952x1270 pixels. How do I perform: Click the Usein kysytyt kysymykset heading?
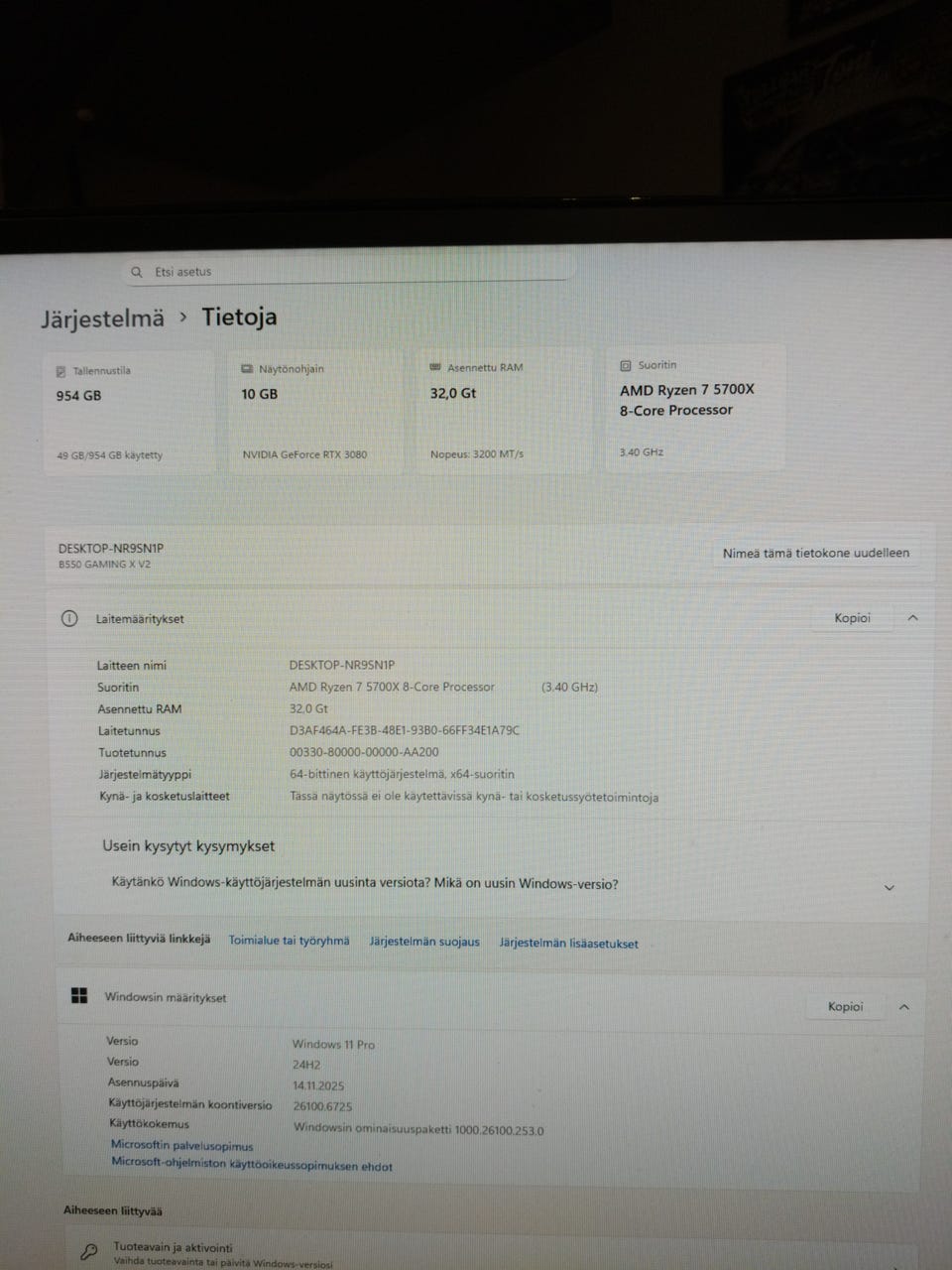[188, 846]
